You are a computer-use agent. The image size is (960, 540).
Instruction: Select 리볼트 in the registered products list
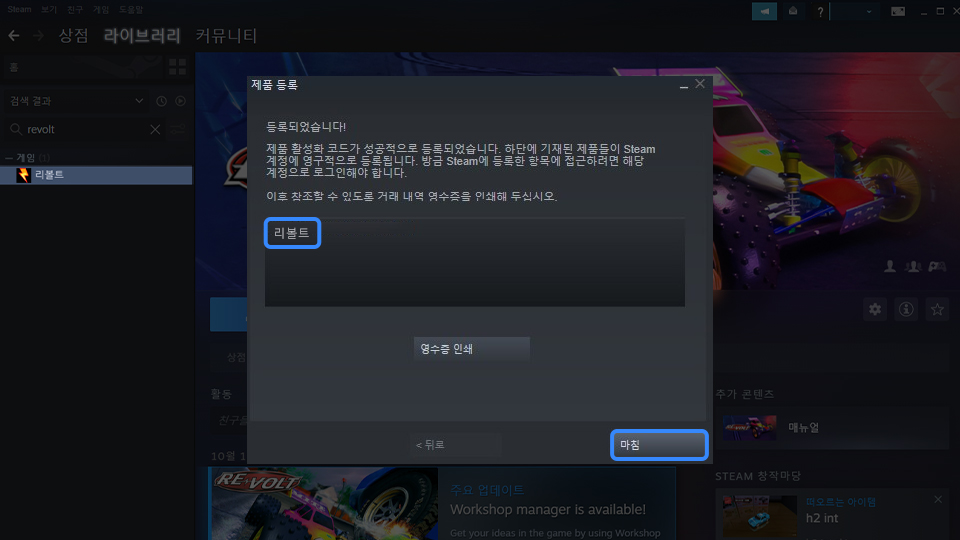tap(292, 233)
